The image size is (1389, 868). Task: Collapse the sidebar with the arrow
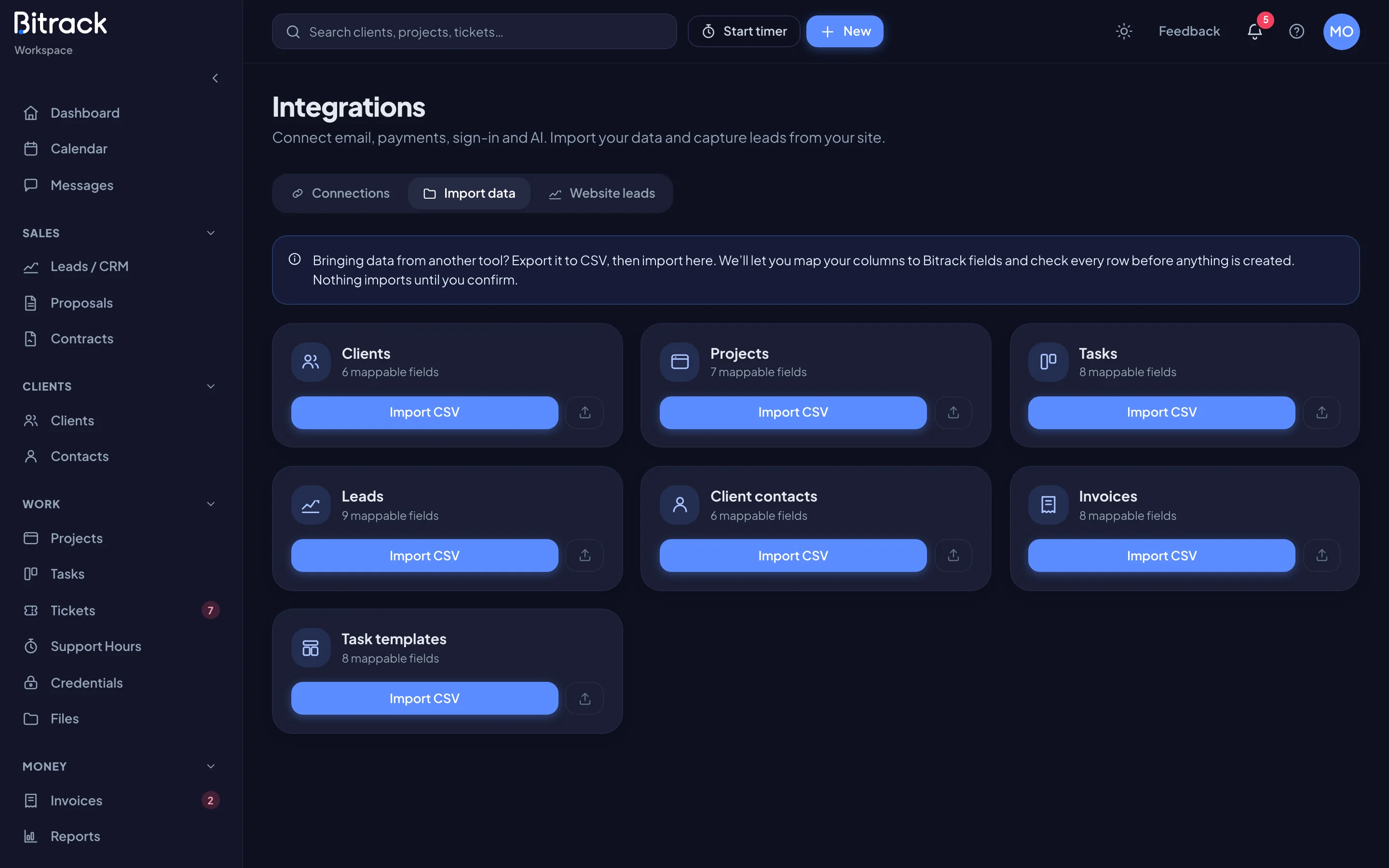215,78
